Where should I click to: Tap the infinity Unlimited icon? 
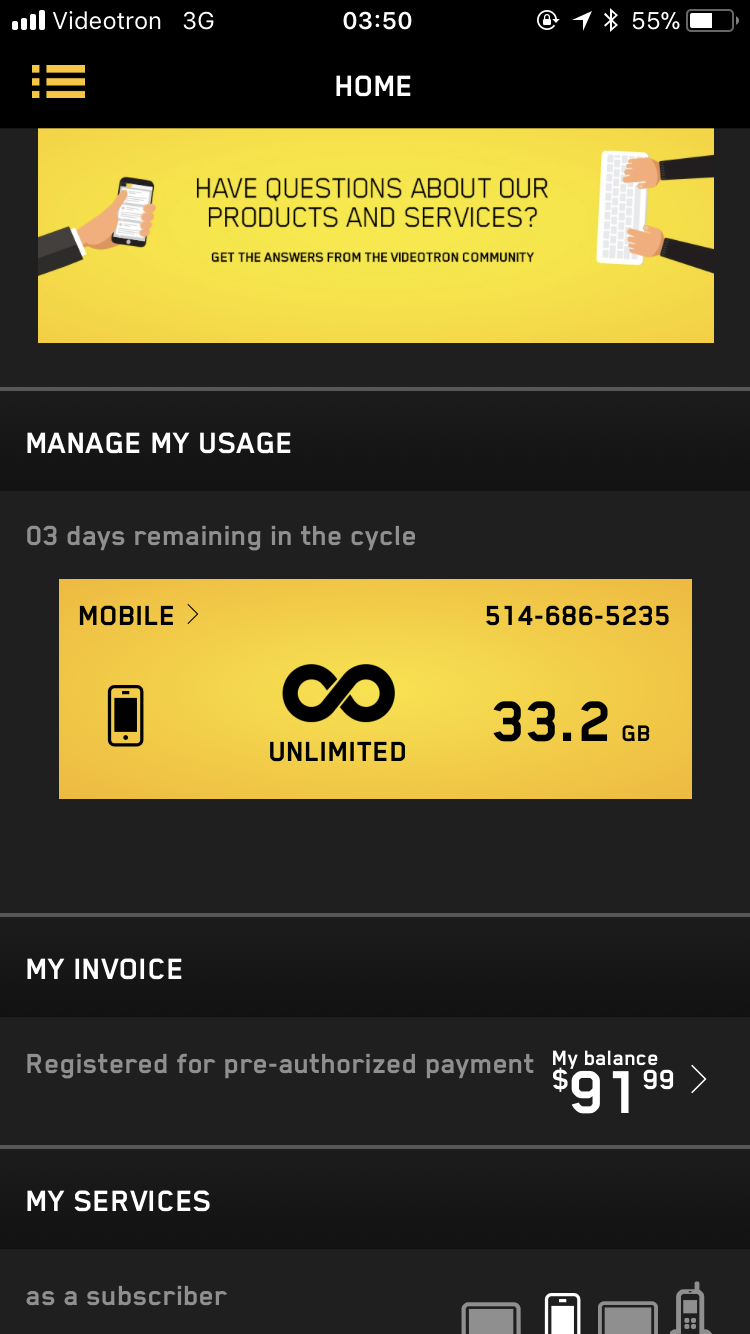[338, 693]
